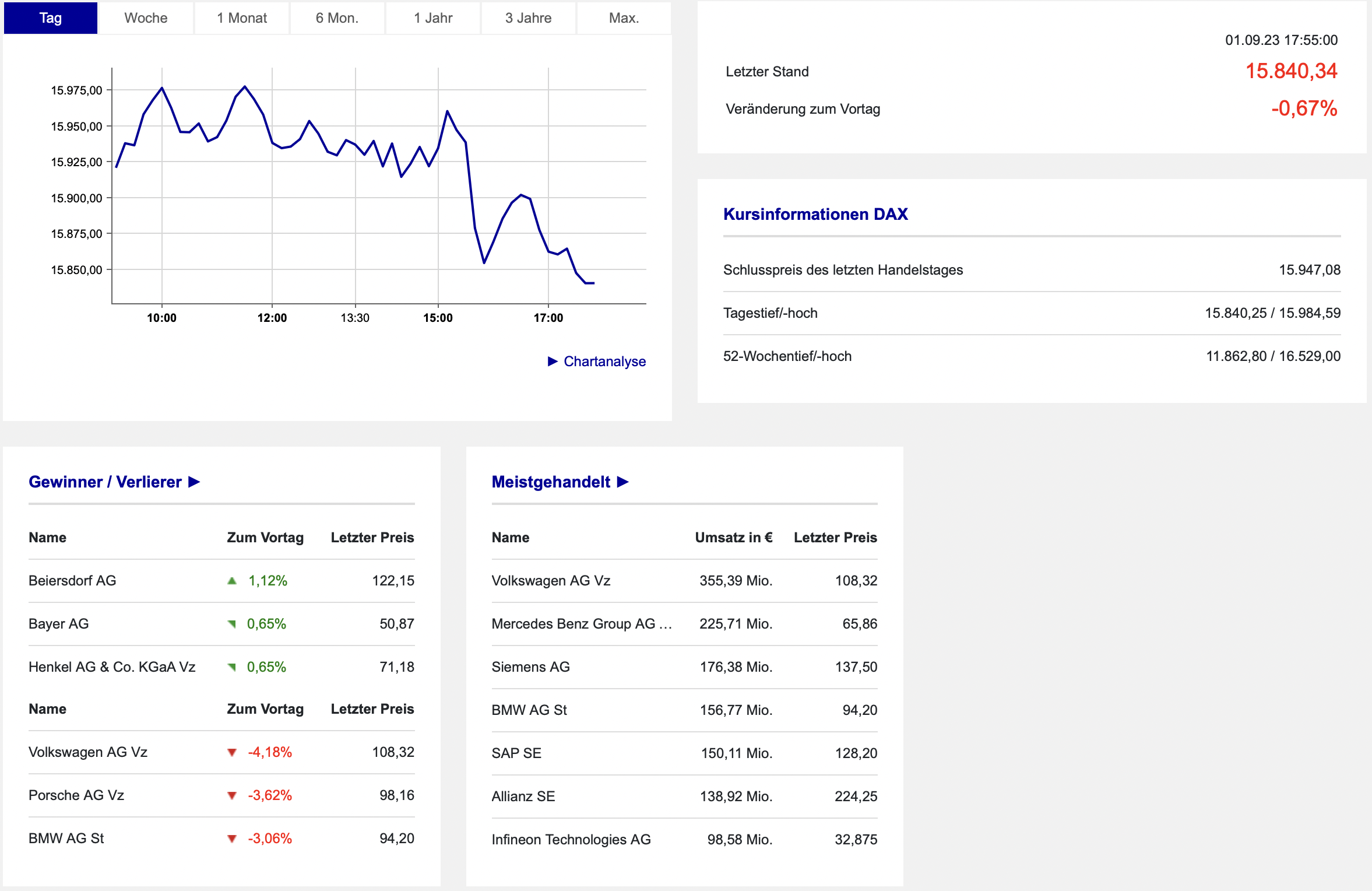Viewport: 1372px width, 891px height.
Task: Click the triangle icon before Chartanalyse
Action: [x=553, y=362]
